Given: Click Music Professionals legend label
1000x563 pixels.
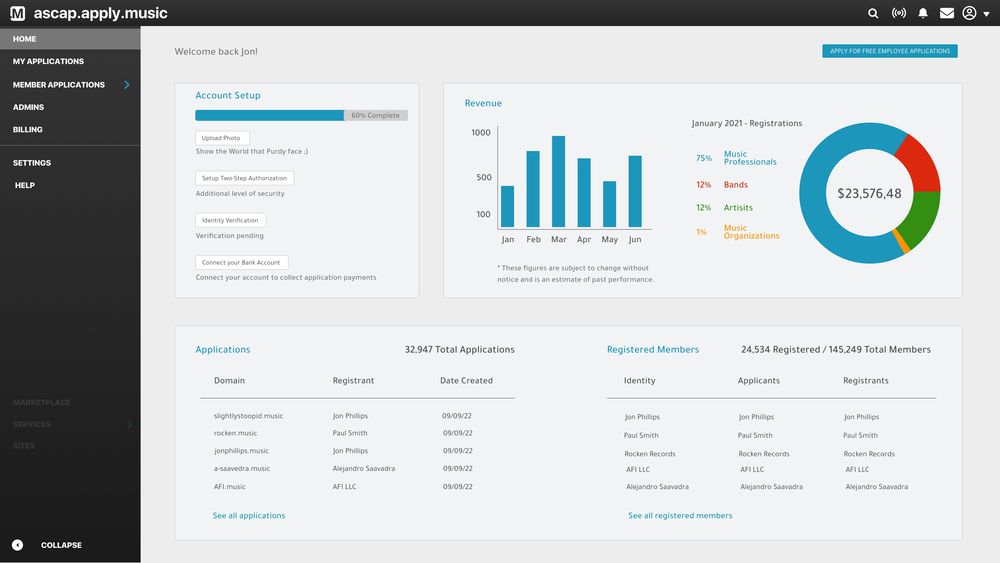Looking at the screenshot, I should click(750, 157).
